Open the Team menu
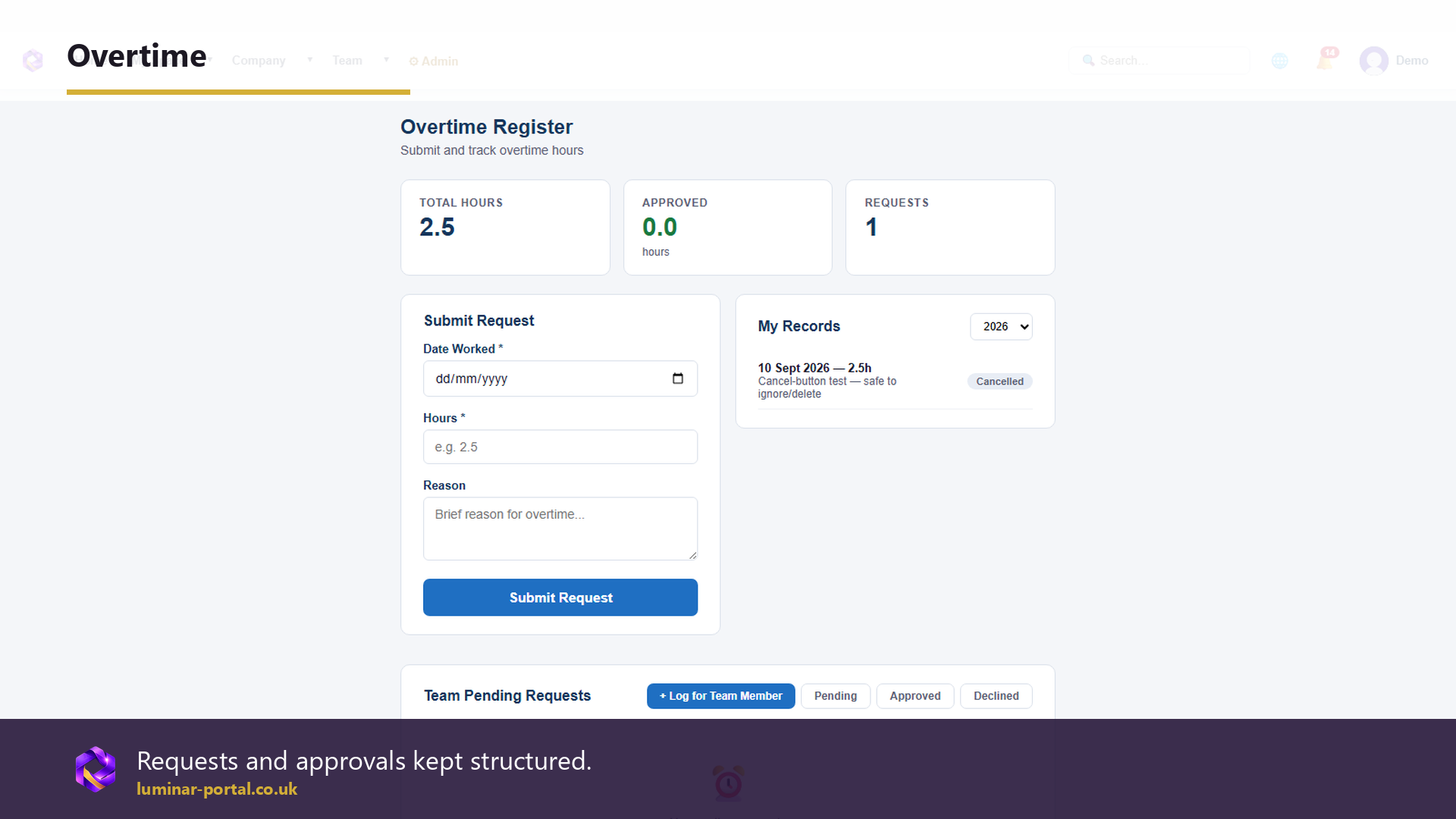This screenshot has height=819, width=1456. point(347,61)
